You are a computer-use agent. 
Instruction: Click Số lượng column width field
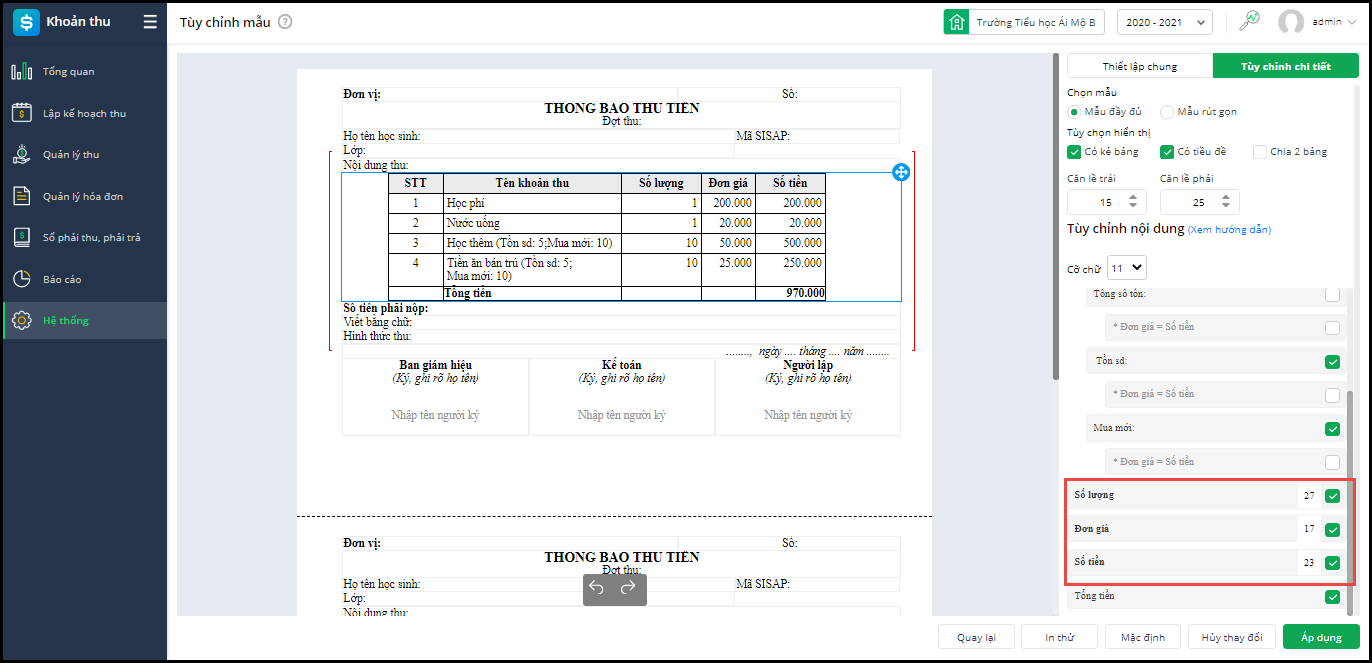[x=1309, y=496]
